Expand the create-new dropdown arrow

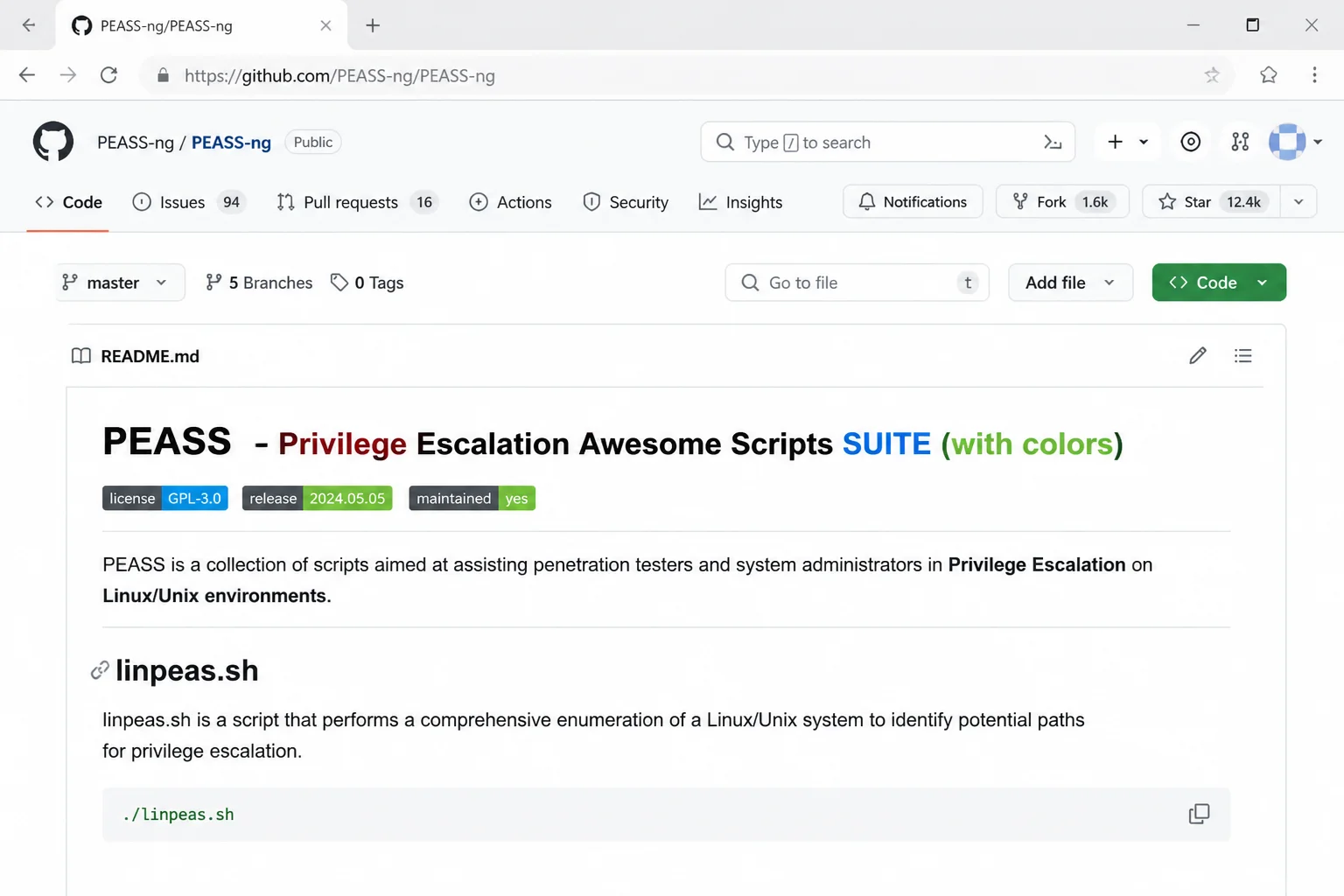coord(1143,142)
